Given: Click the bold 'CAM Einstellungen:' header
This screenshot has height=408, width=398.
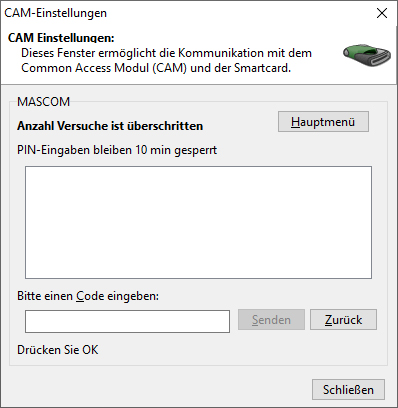Looking at the screenshot, I should tap(61, 38).
